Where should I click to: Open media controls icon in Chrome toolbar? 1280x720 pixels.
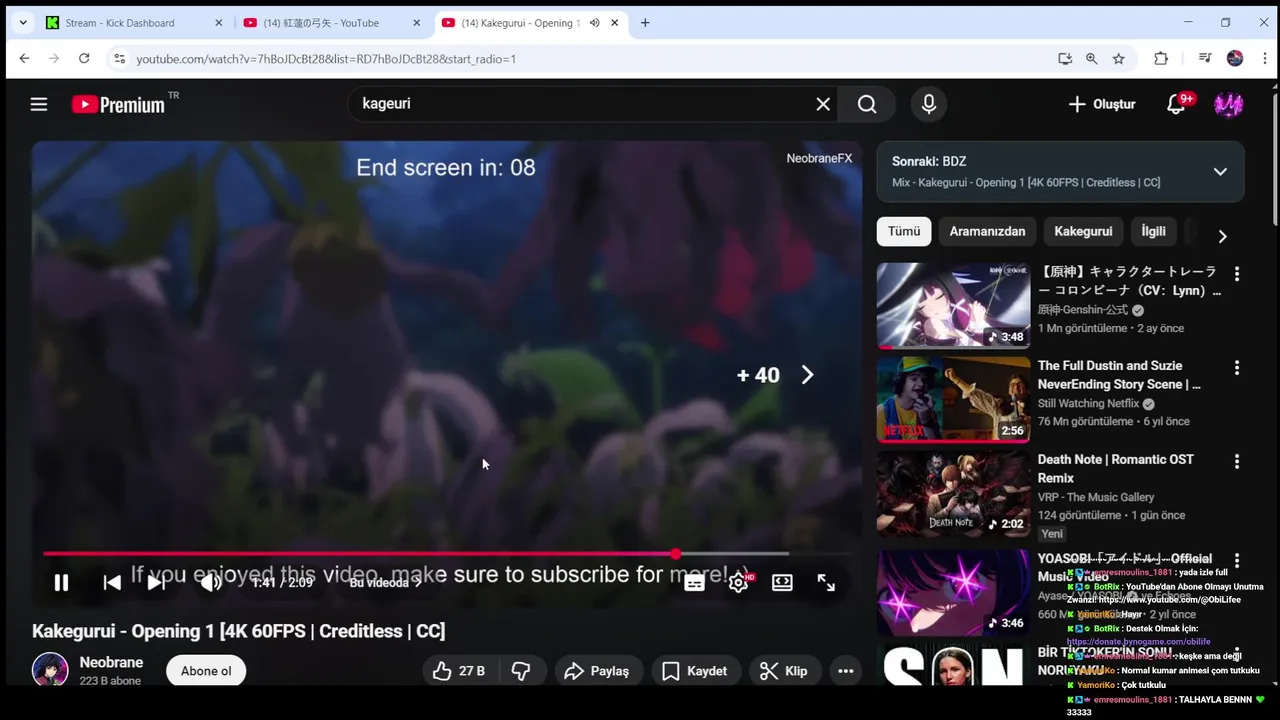click(1205, 59)
